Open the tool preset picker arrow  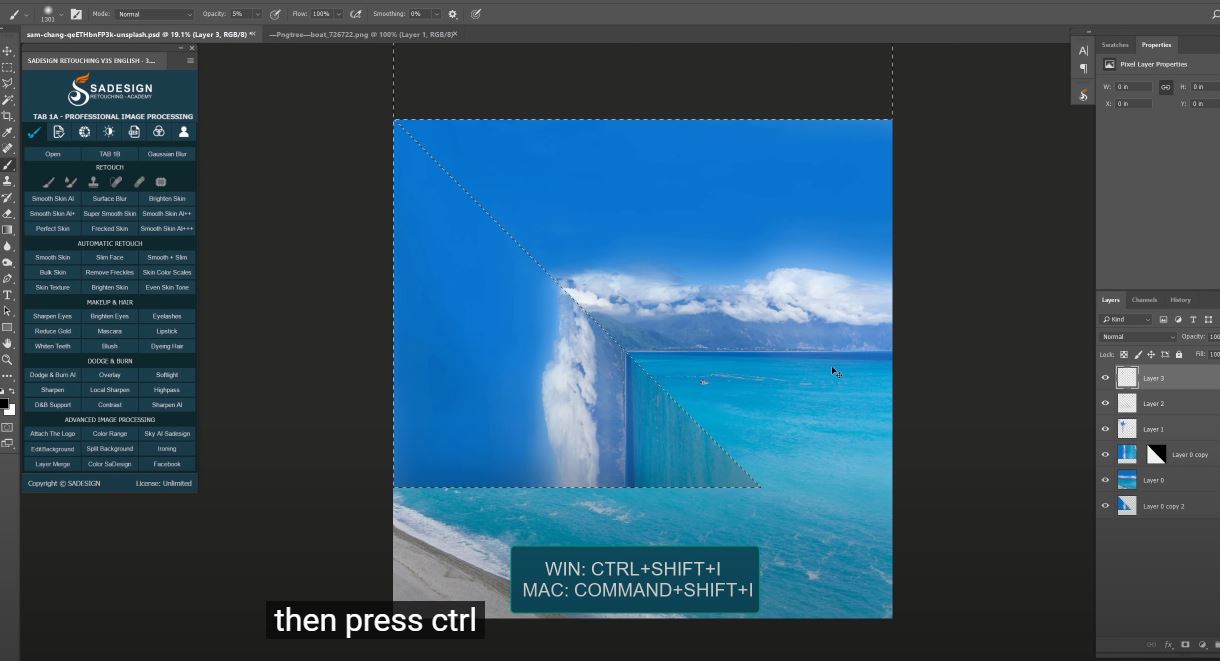27,14
